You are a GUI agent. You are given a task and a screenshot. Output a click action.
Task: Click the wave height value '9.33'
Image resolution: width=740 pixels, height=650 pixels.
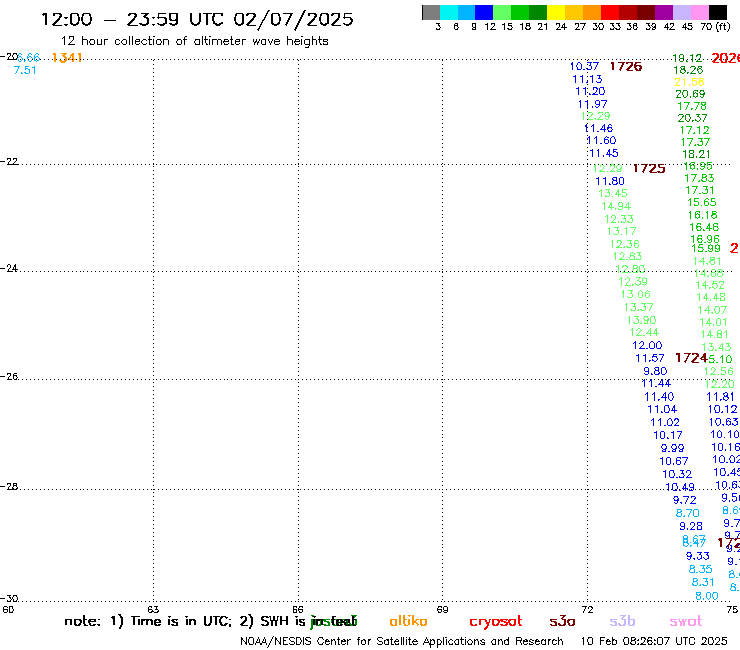(698, 556)
